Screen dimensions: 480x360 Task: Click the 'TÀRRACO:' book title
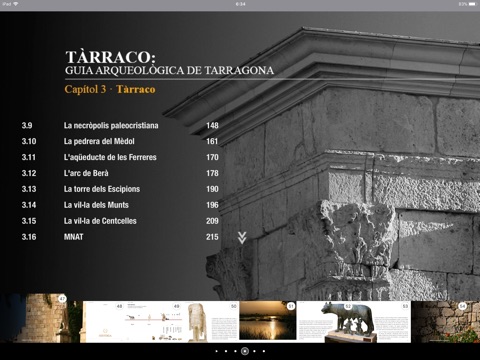[x=110, y=57]
